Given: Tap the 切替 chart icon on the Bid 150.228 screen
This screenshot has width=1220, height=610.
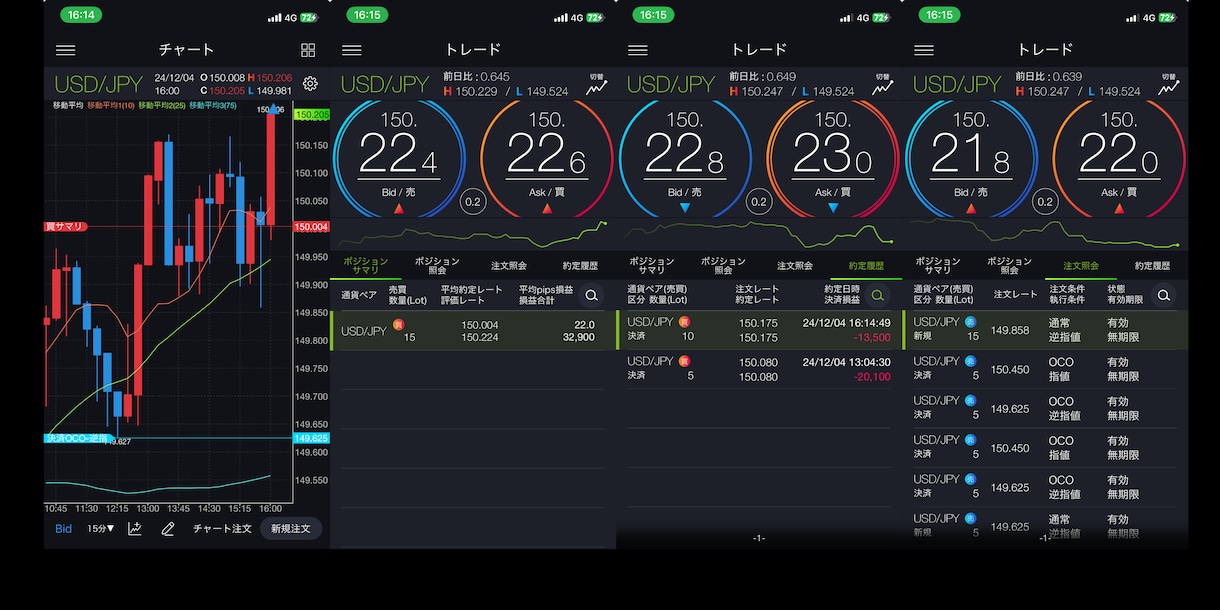Looking at the screenshot, I should 883,85.
